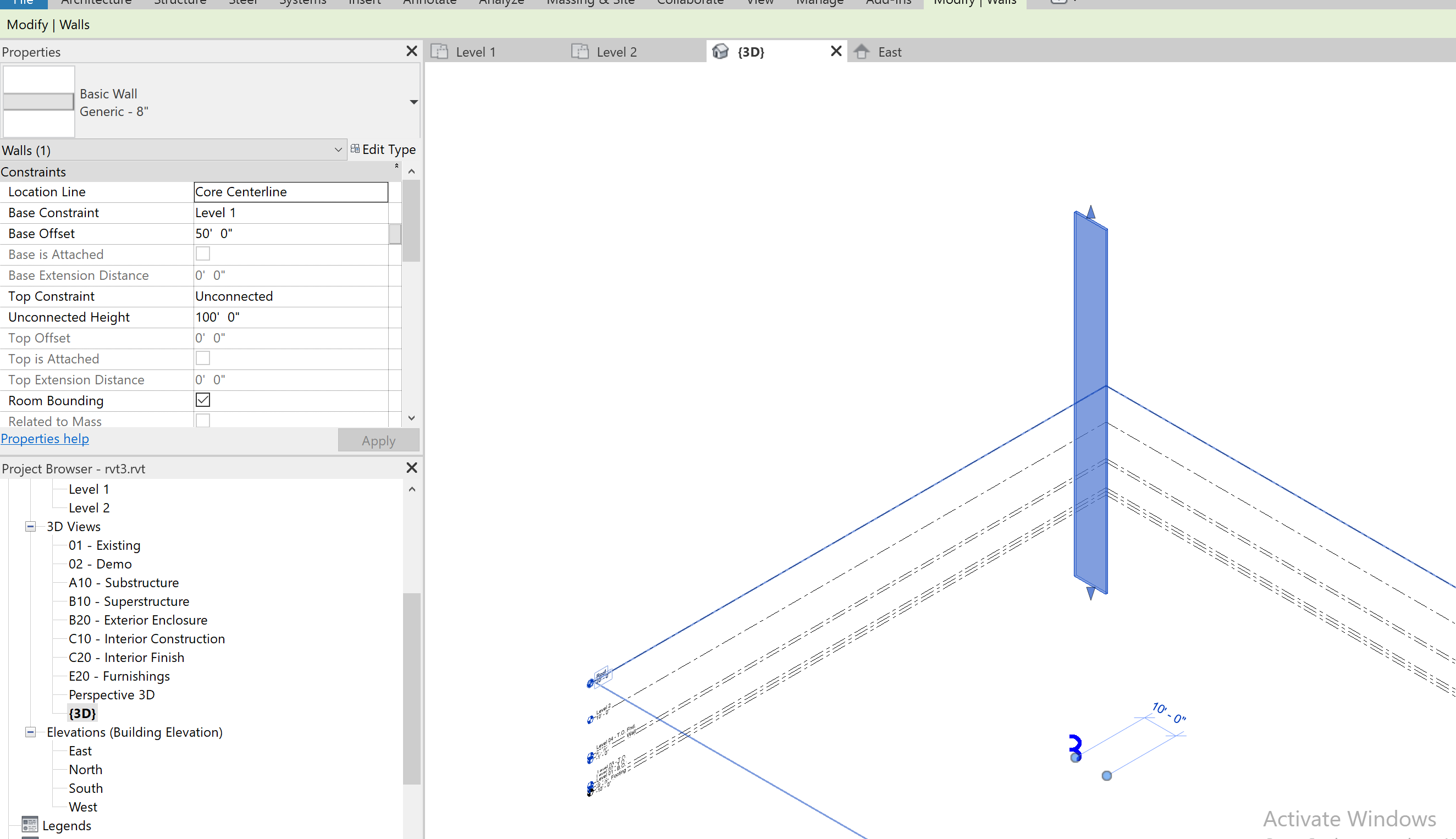Click the East elevation icon on its tab
Viewport: 1456px width, 839px height.
[x=862, y=51]
